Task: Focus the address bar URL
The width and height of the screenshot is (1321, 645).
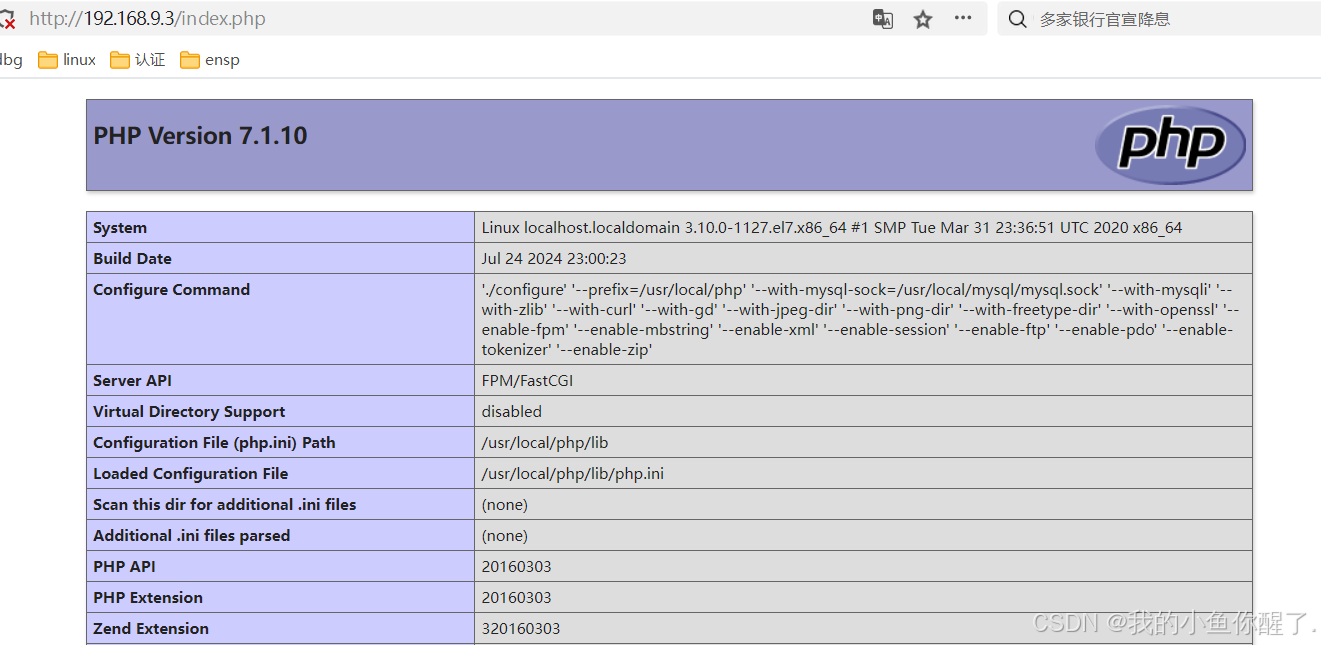Action: 148,19
